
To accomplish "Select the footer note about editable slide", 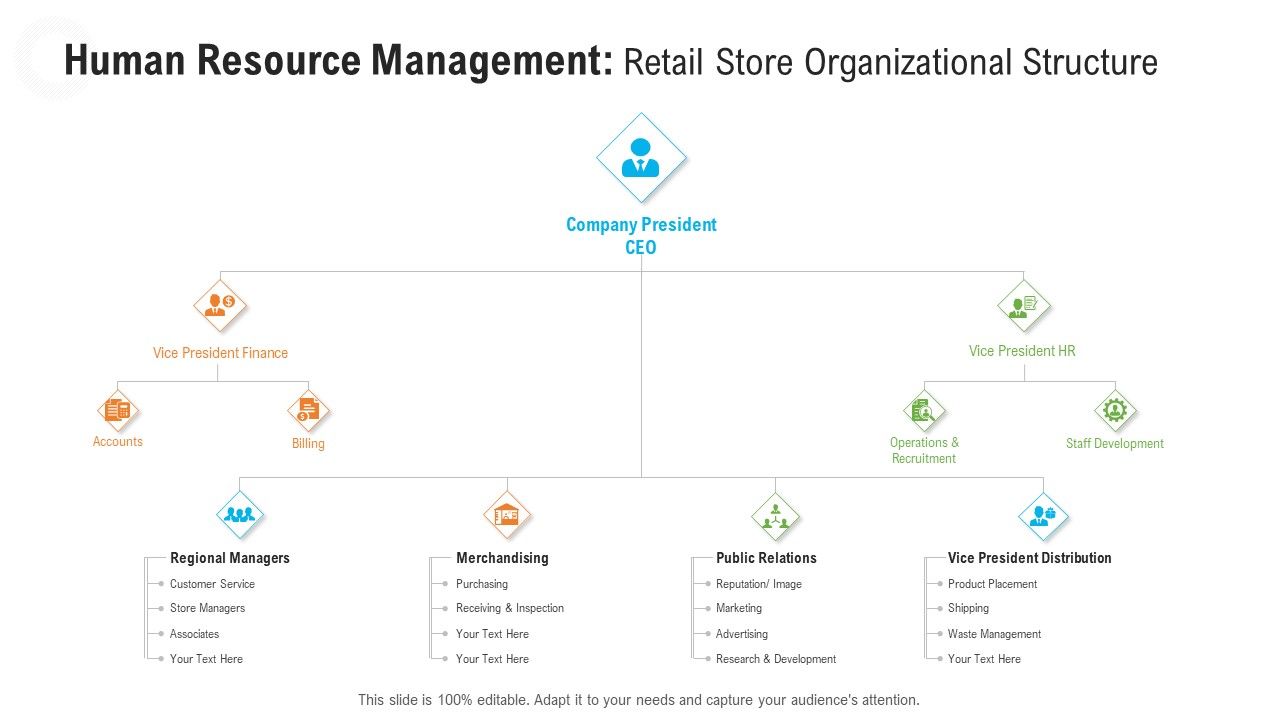I will 639,700.
